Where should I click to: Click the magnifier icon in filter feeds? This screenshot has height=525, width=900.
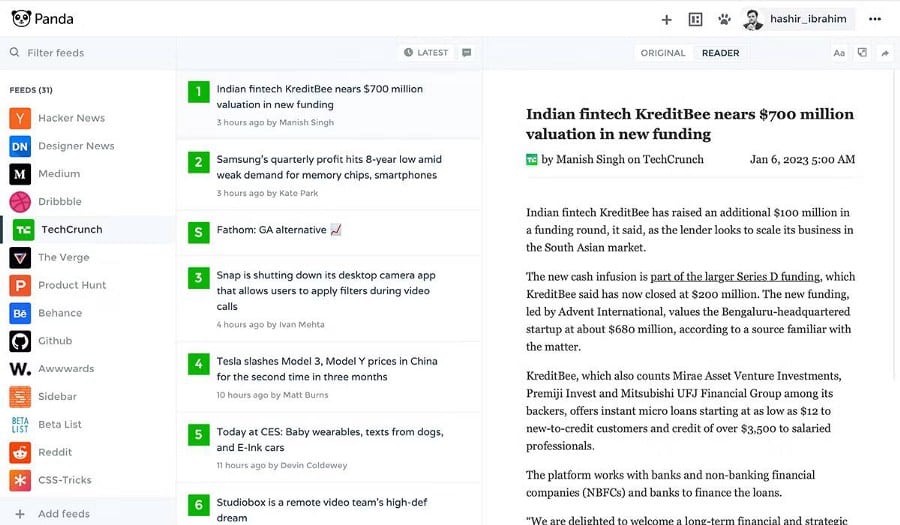pos(14,52)
